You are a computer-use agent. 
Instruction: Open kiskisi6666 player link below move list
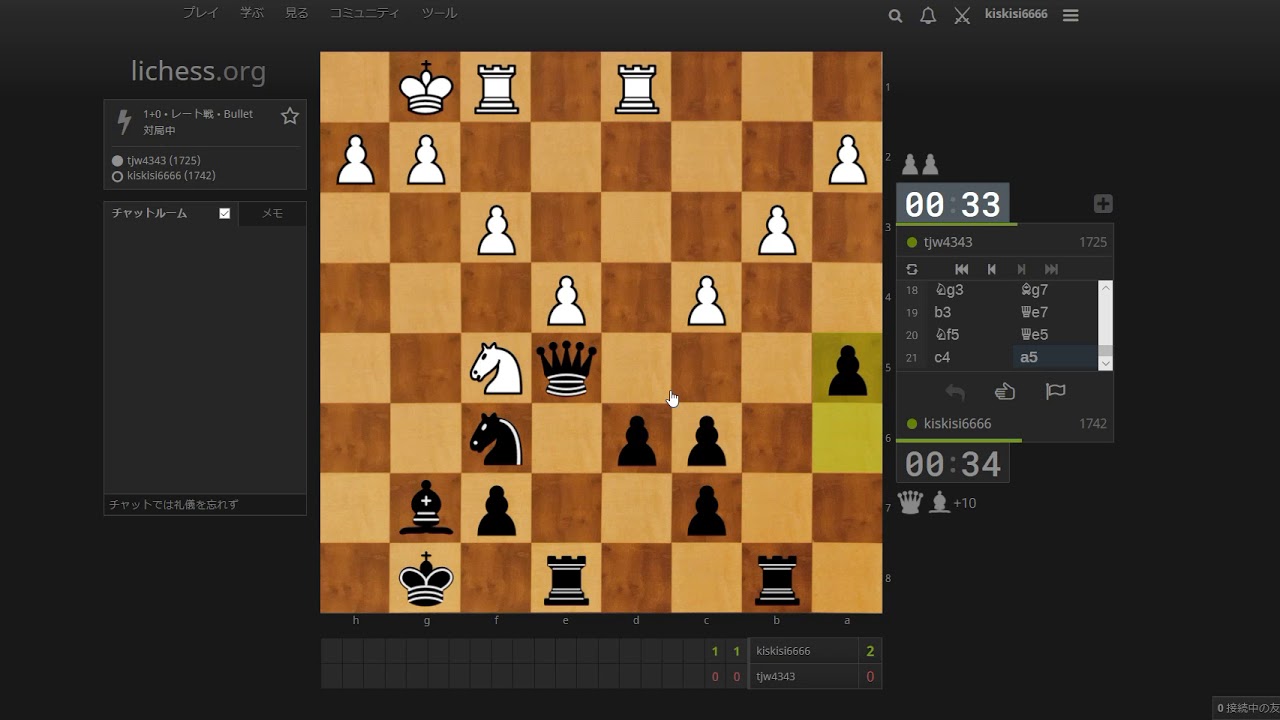957,424
